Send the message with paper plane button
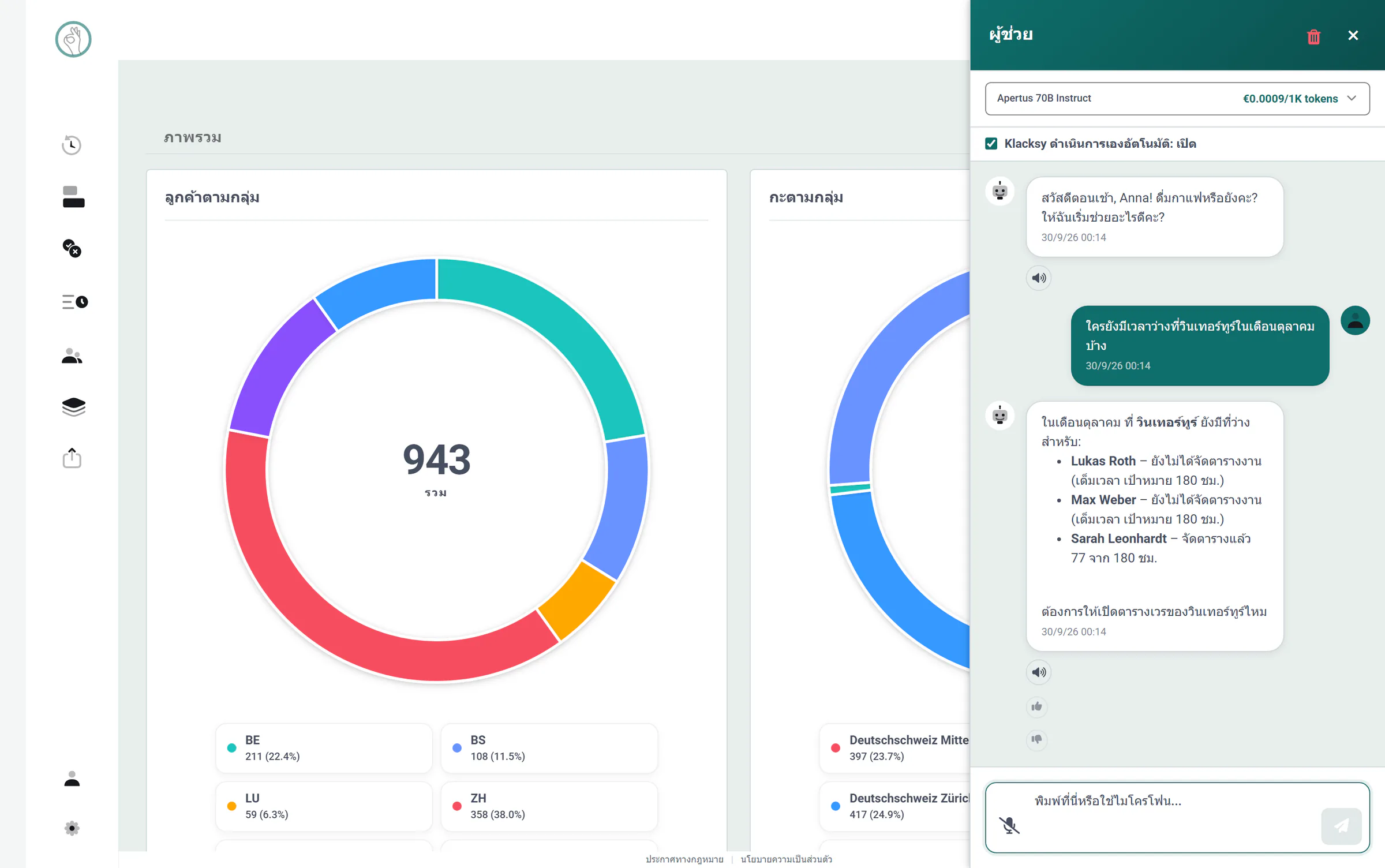This screenshot has width=1385, height=868. (x=1341, y=826)
